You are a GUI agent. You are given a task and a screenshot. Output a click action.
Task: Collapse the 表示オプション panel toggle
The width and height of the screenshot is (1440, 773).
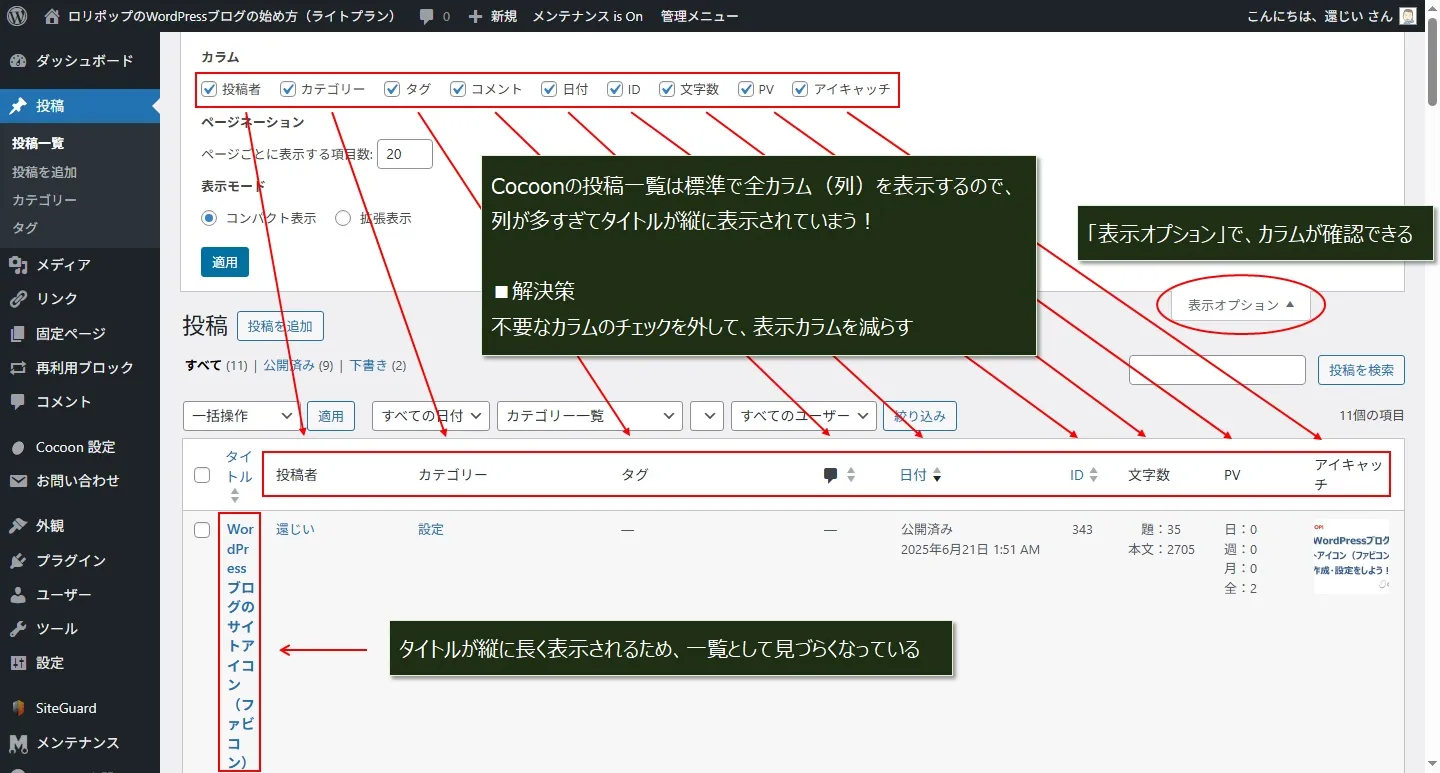click(1241, 305)
